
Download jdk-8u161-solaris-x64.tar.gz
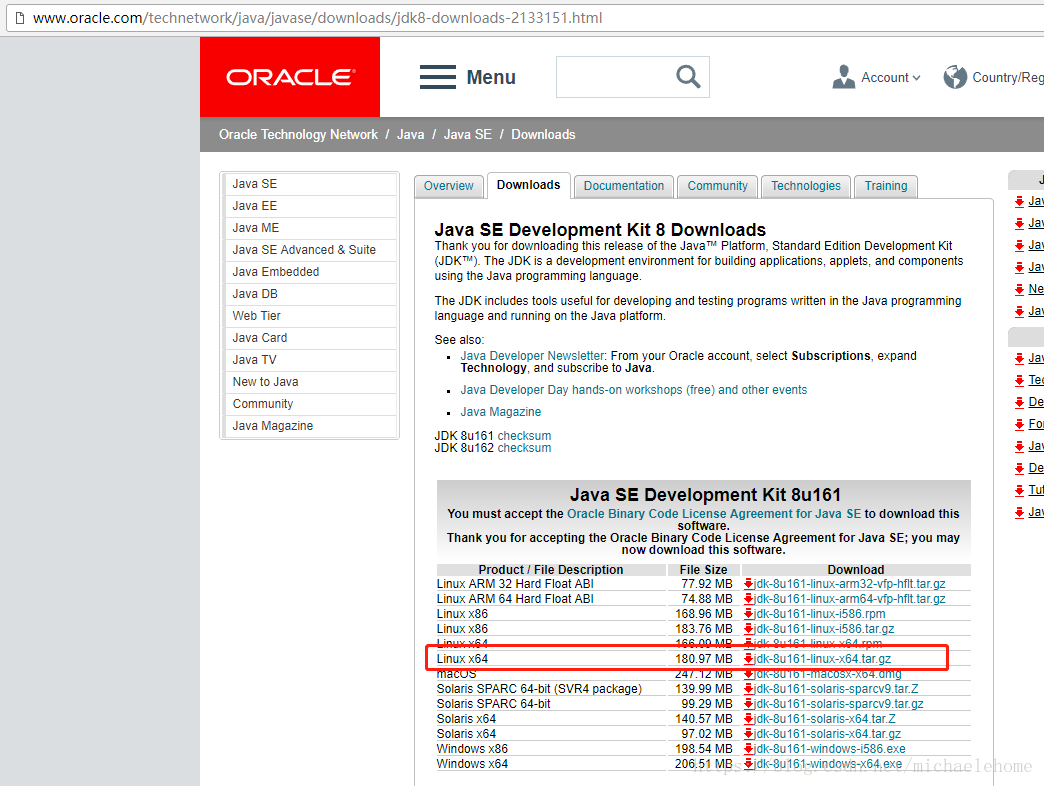click(x=828, y=733)
